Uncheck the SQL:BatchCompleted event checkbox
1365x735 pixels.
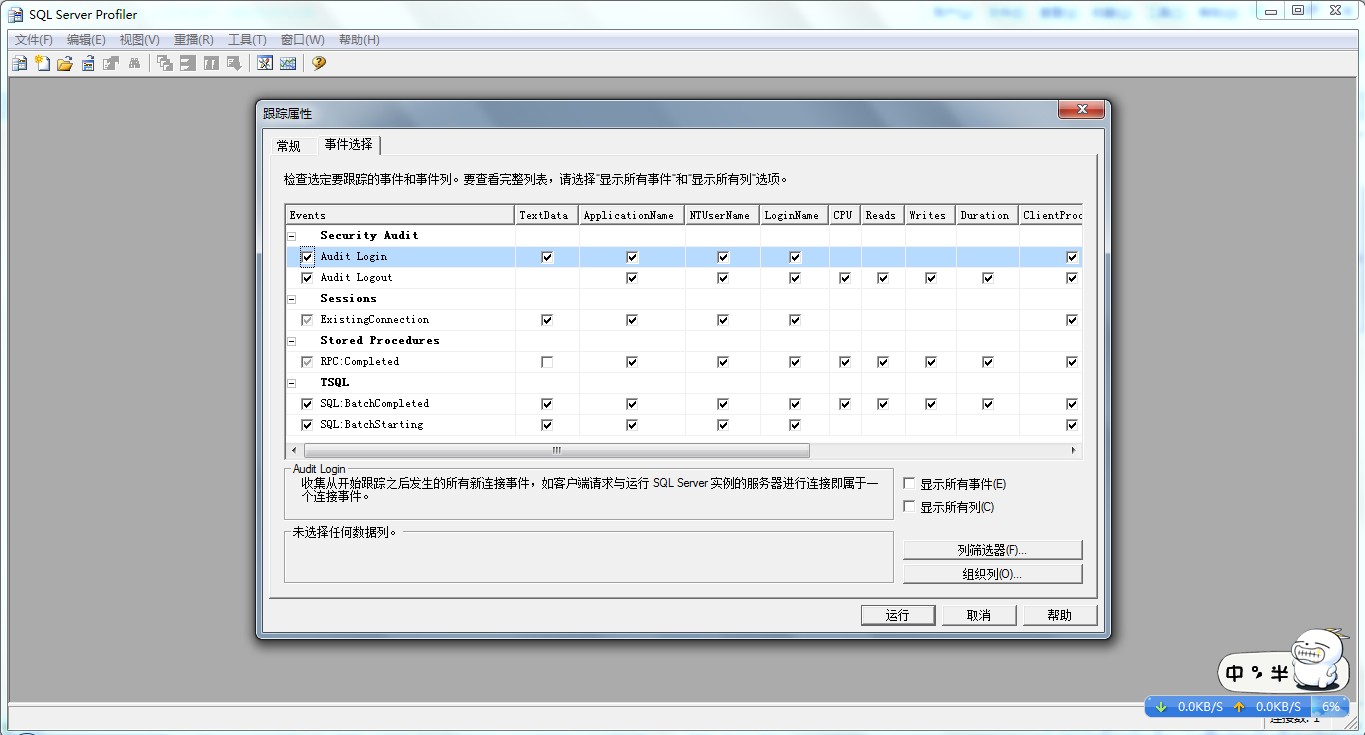coord(307,404)
